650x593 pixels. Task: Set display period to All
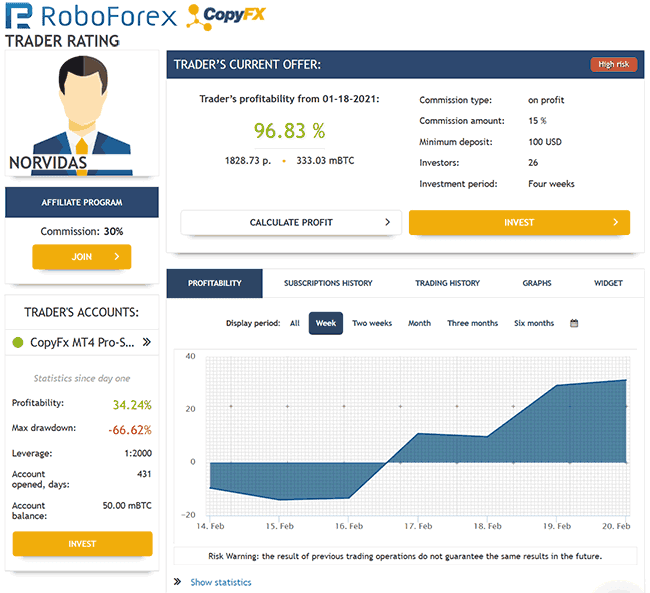pos(295,323)
